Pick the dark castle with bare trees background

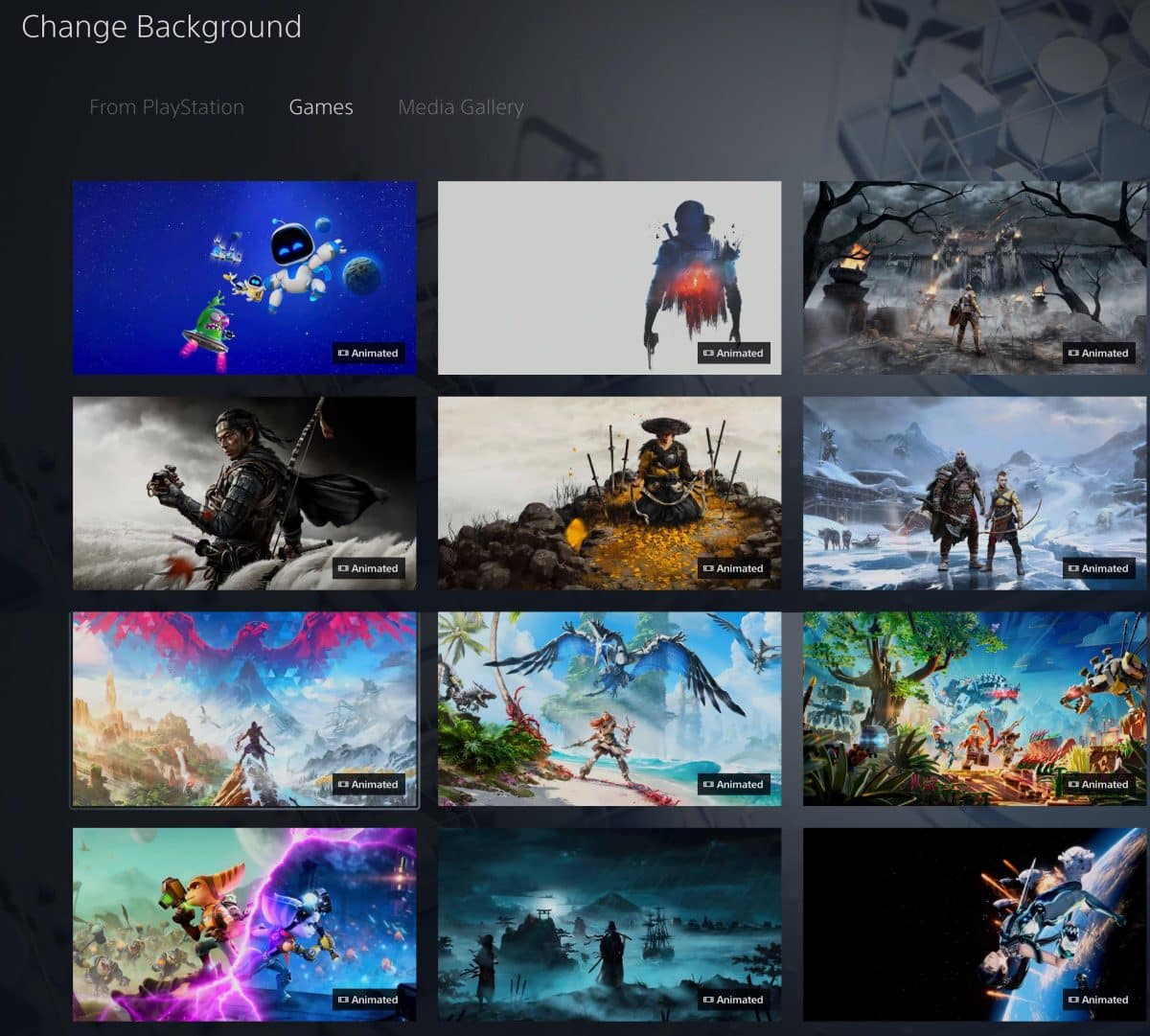[x=975, y=278]
